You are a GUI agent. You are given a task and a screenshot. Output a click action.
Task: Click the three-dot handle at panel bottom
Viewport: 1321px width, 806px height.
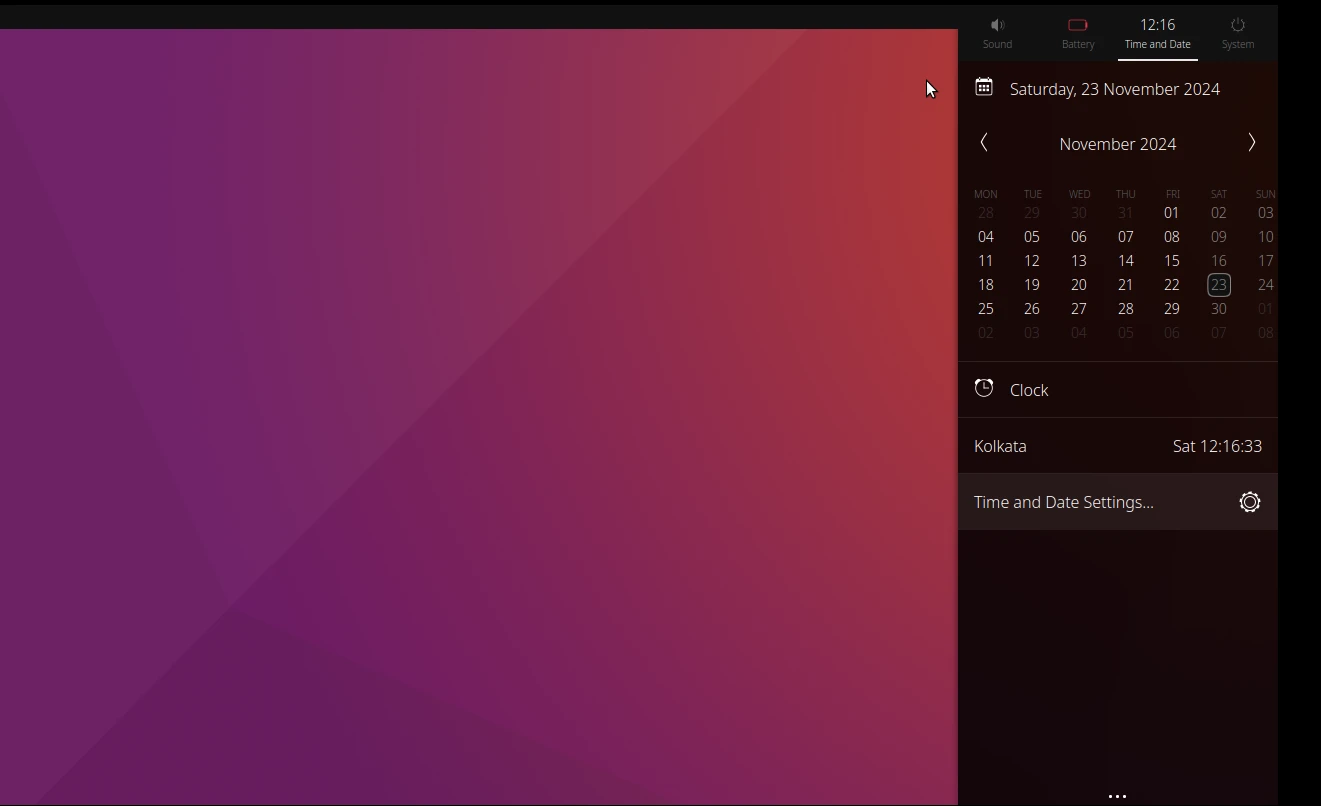[1117, 796]
